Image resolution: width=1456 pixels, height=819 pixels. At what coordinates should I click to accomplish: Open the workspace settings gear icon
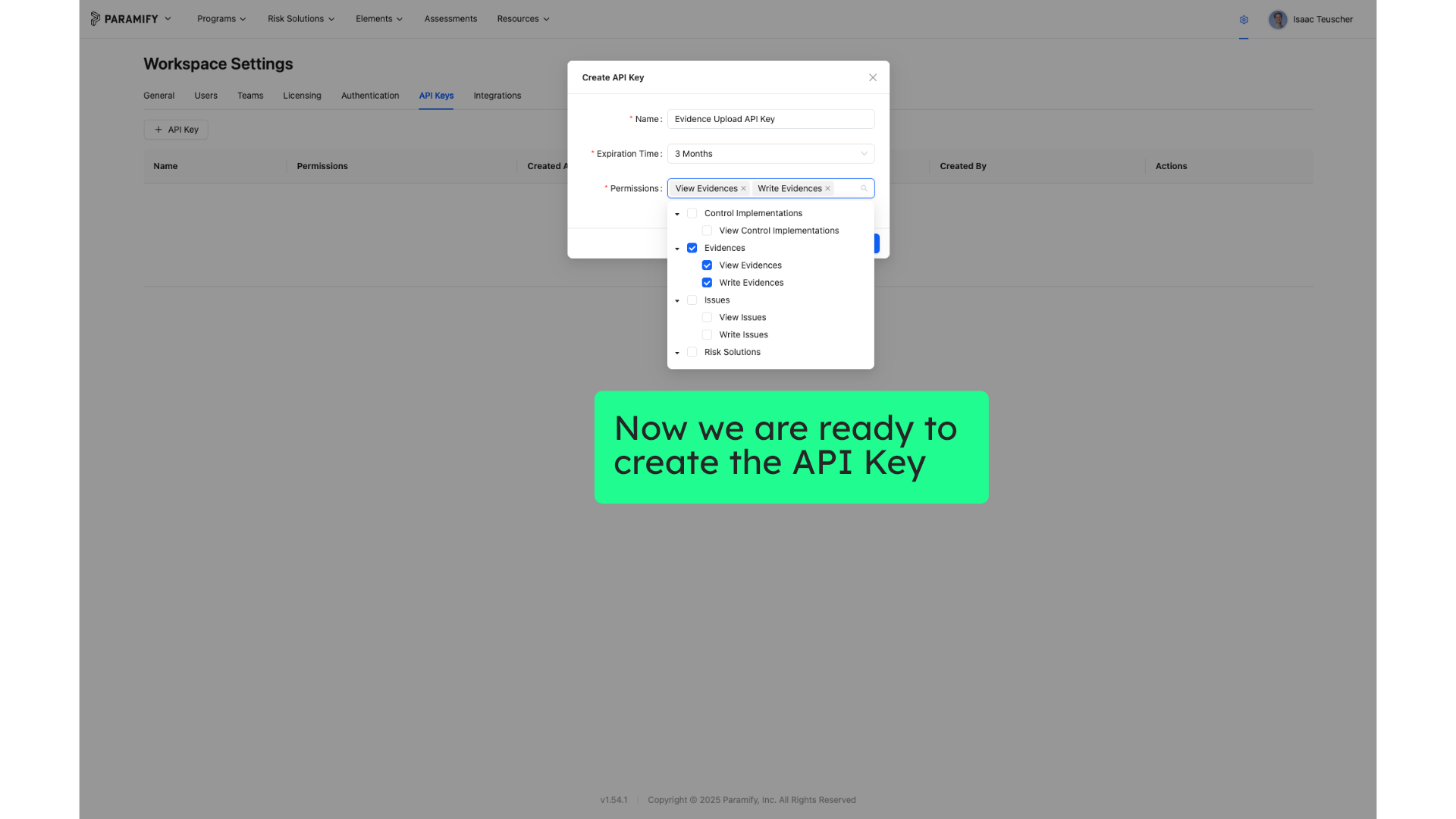[1244, 20]
